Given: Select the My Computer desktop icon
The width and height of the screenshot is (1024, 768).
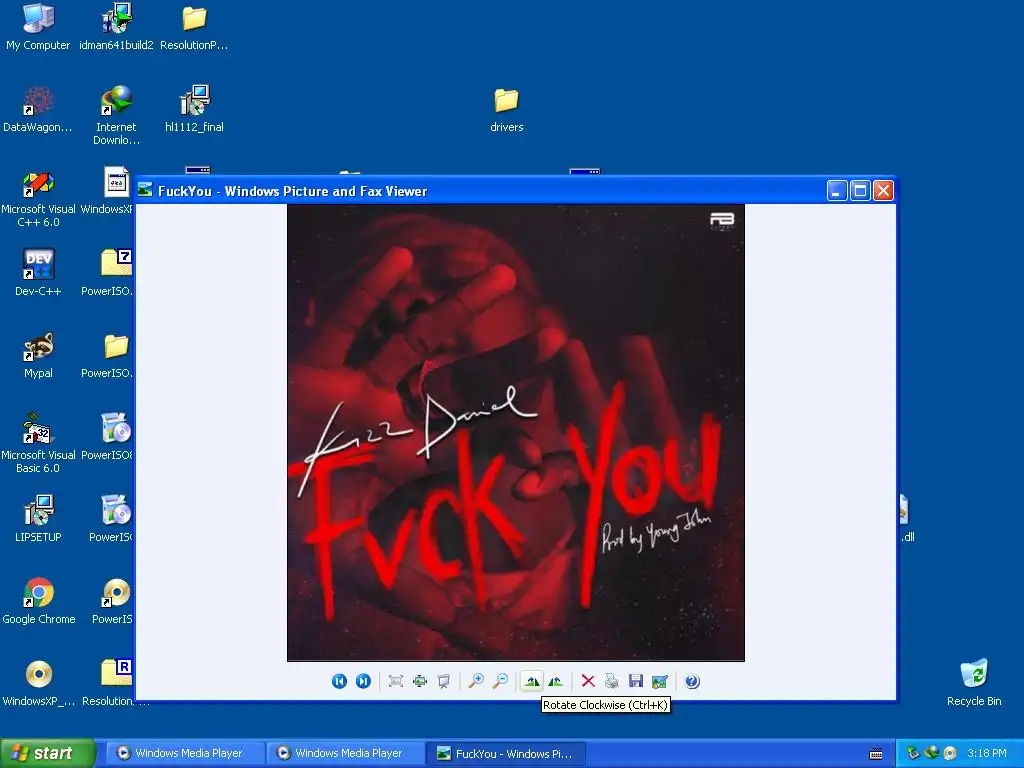Looking at the screenshot, I should pyautogui.click(x=38, y=26).
